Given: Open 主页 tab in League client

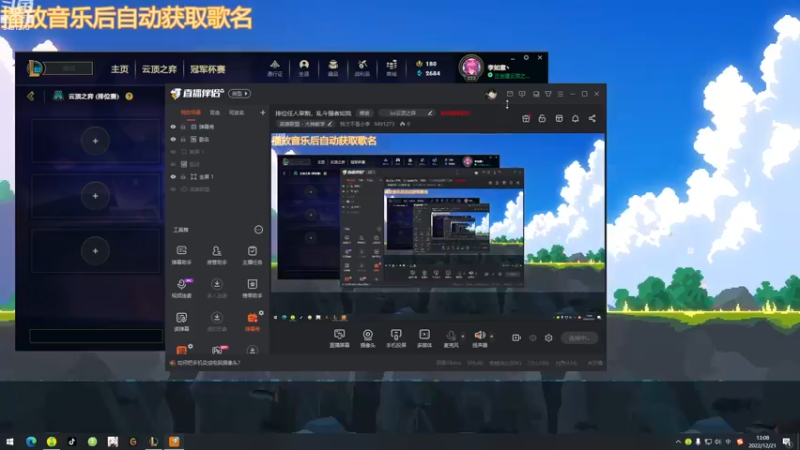Looking at the screenshot, I should click(120, 69).
